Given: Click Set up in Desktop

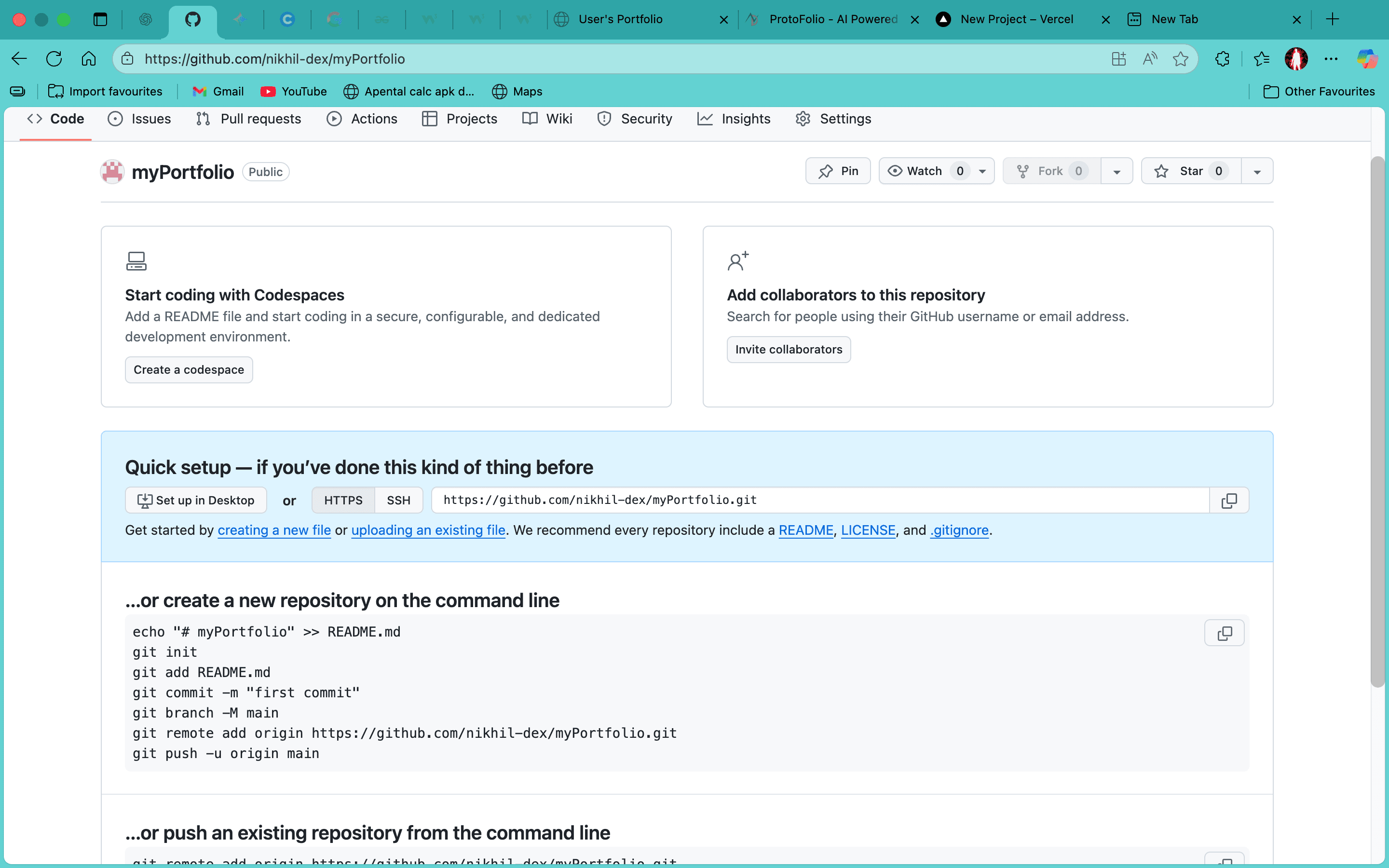Looking at the screenshot, I should click(196, 501).
